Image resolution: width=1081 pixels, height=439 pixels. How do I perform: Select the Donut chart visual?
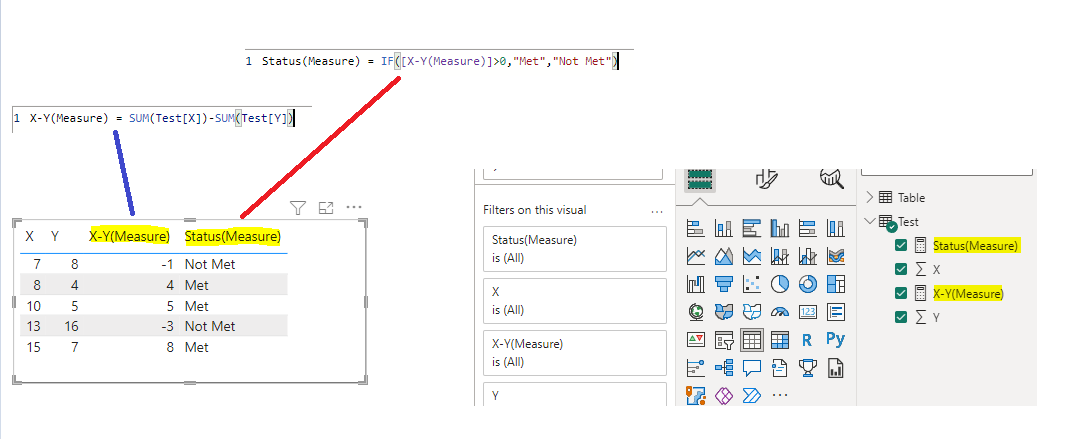pyautogui.click(x=807, y=283)
